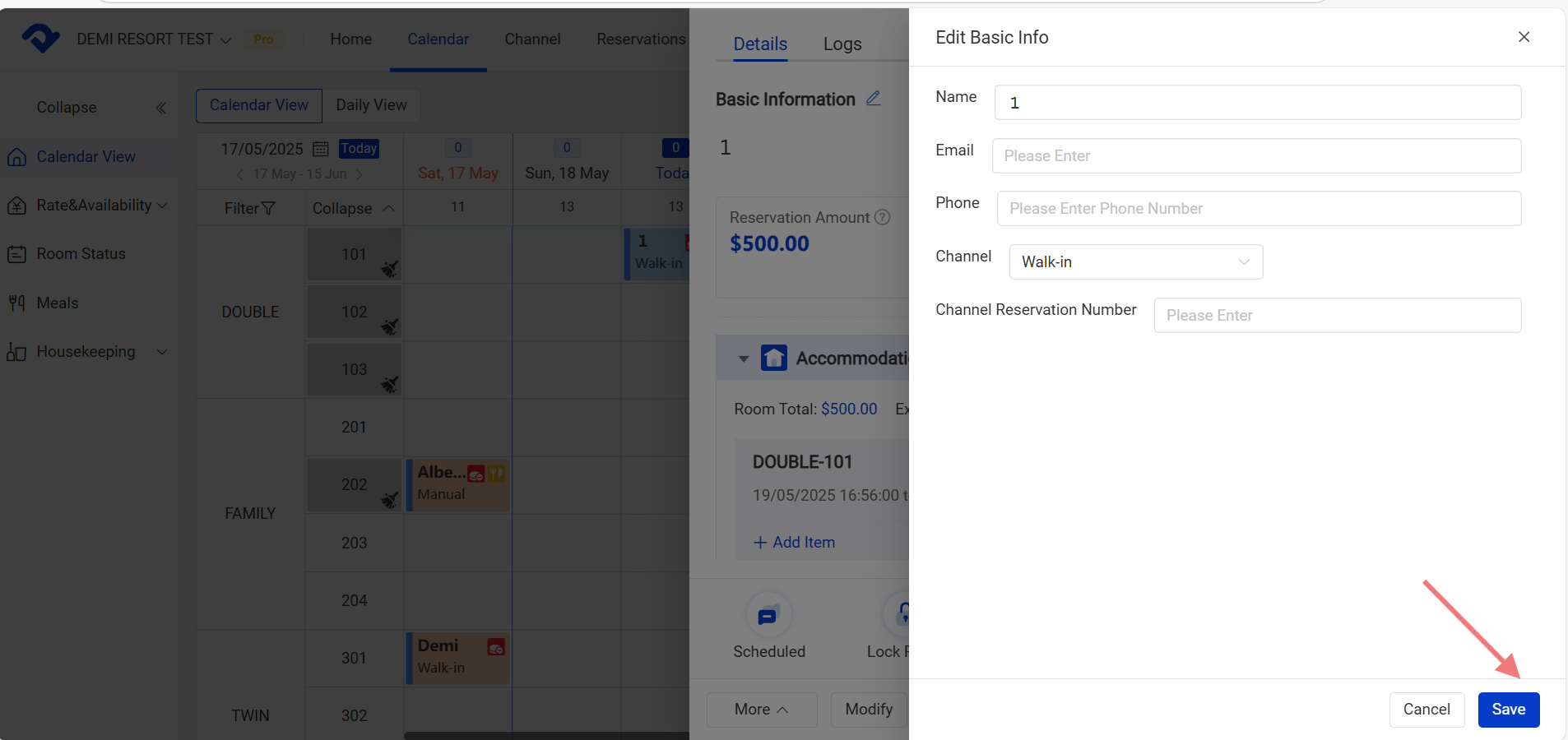Viewport: 1568px width, 740px height.
Task: Click the Phone number input field
Action: click(x=1258, y=209)
